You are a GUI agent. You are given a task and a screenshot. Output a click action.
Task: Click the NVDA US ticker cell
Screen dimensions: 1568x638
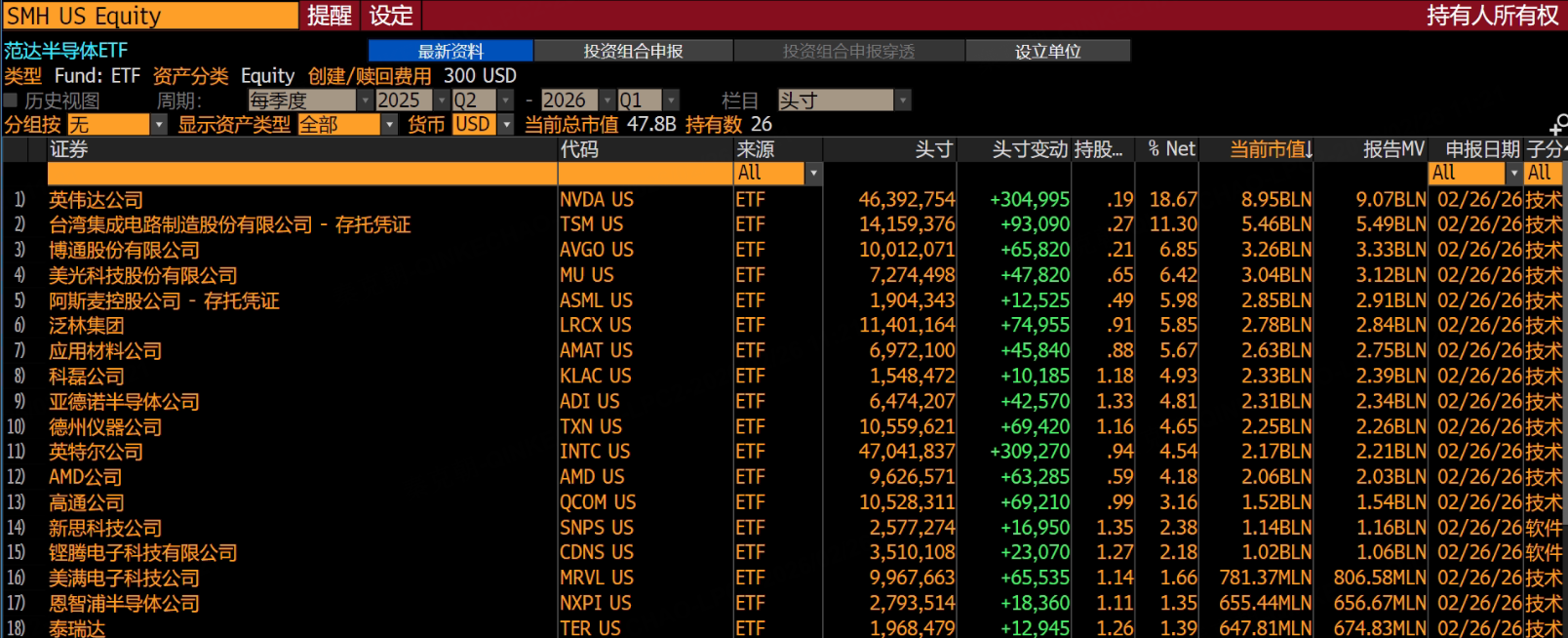(597, 200)
